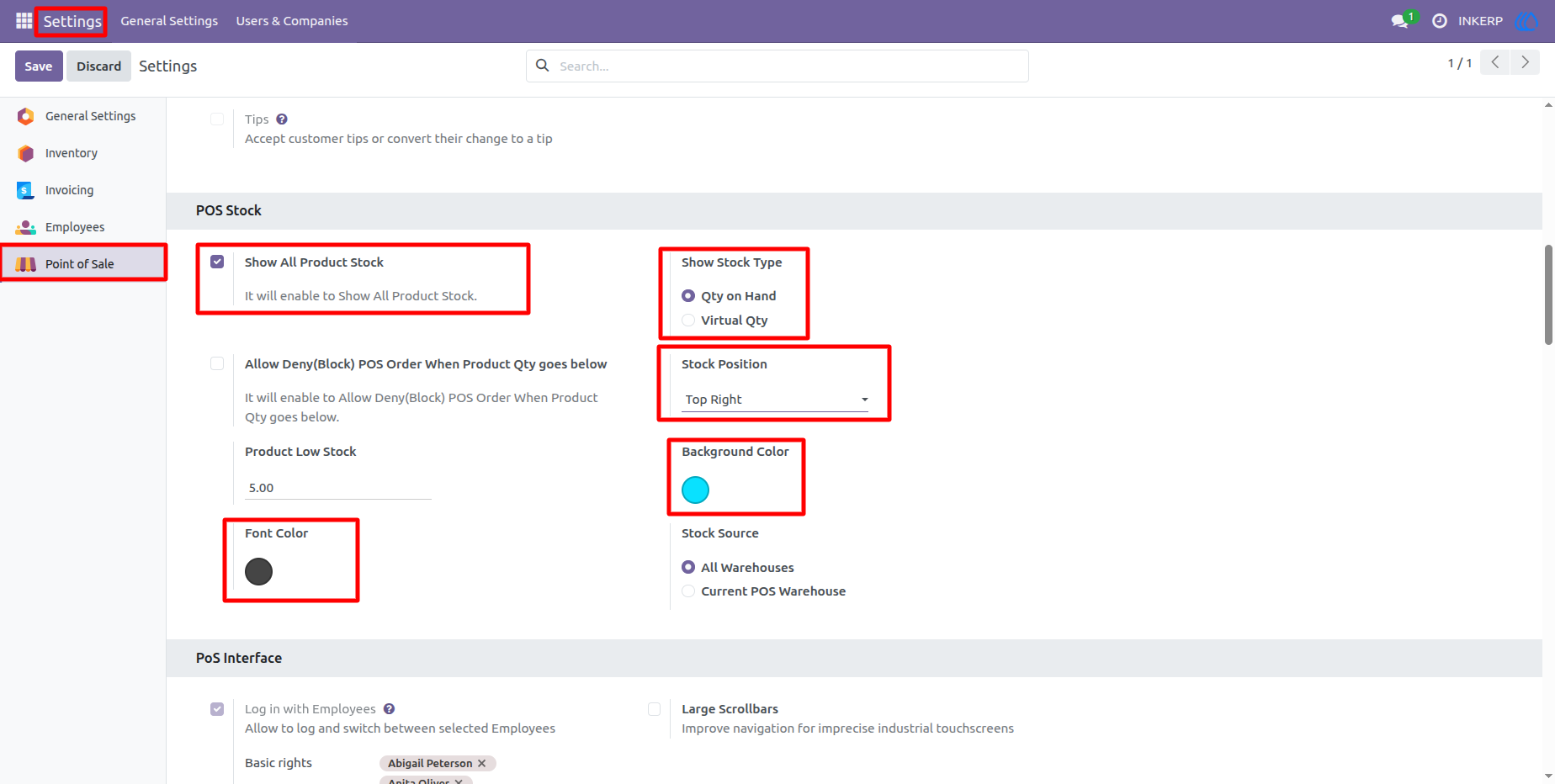Image resolution: width=1555 pixels, height=784 pixels.
Task: Click the Inventory sidebar icon
Action: (26, 153)
